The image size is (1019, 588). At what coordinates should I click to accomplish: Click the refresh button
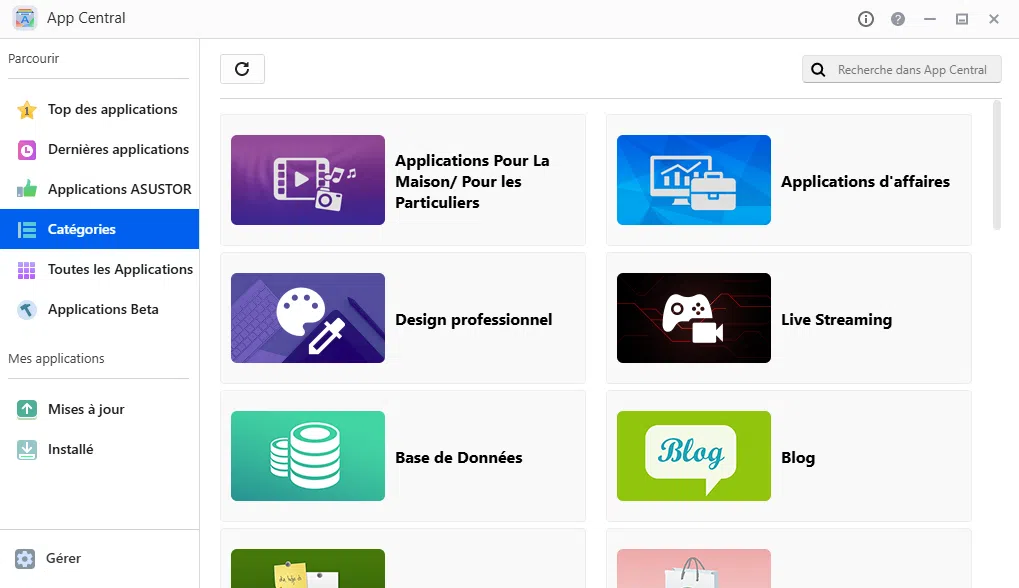pos(242,69)
